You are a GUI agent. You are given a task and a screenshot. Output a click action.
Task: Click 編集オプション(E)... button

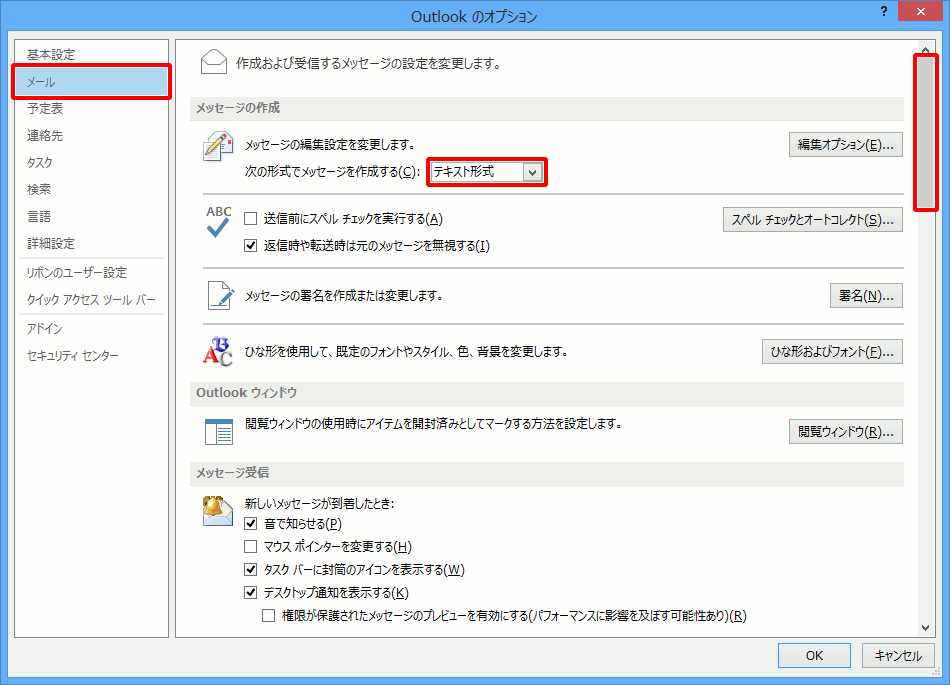[x=845, y=145]
